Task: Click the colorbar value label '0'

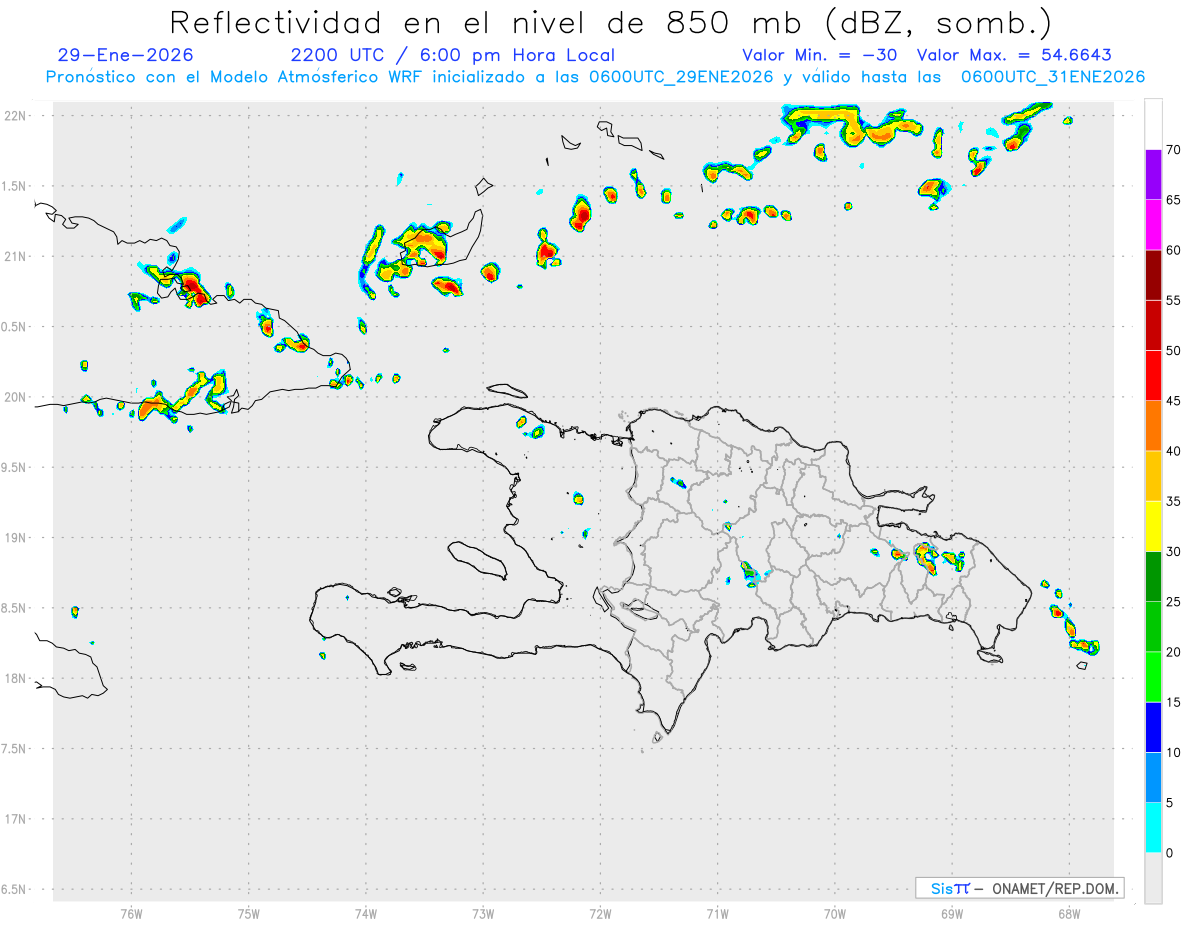Action: click(x=1169, y=853)
